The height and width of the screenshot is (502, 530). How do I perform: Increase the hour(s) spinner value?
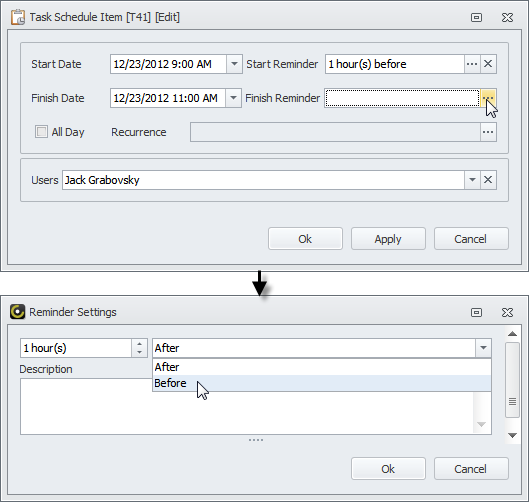coord(140,344)
